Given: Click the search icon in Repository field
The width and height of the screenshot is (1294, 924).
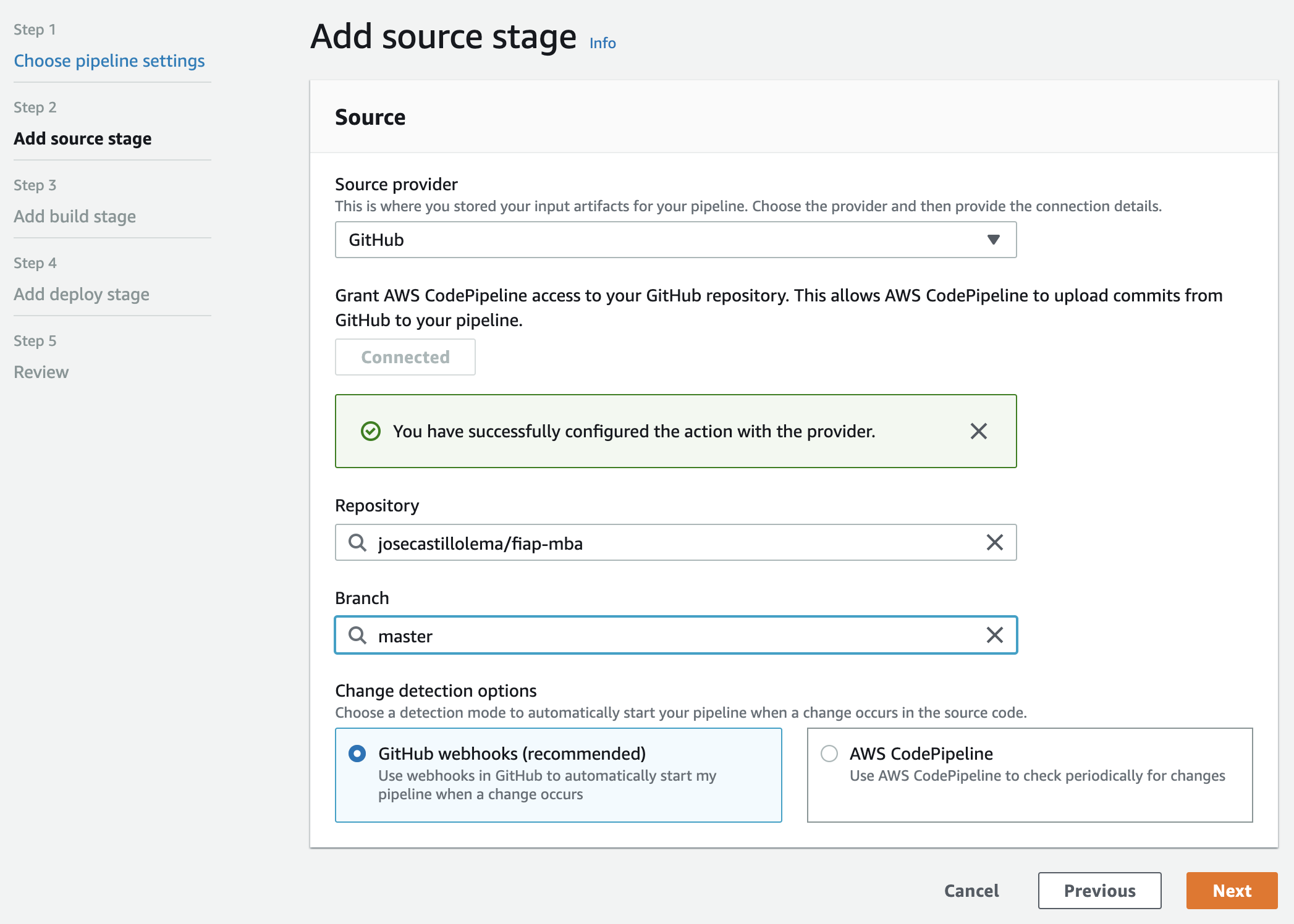Looking at the screenshot, I should [x=357, y=543].
